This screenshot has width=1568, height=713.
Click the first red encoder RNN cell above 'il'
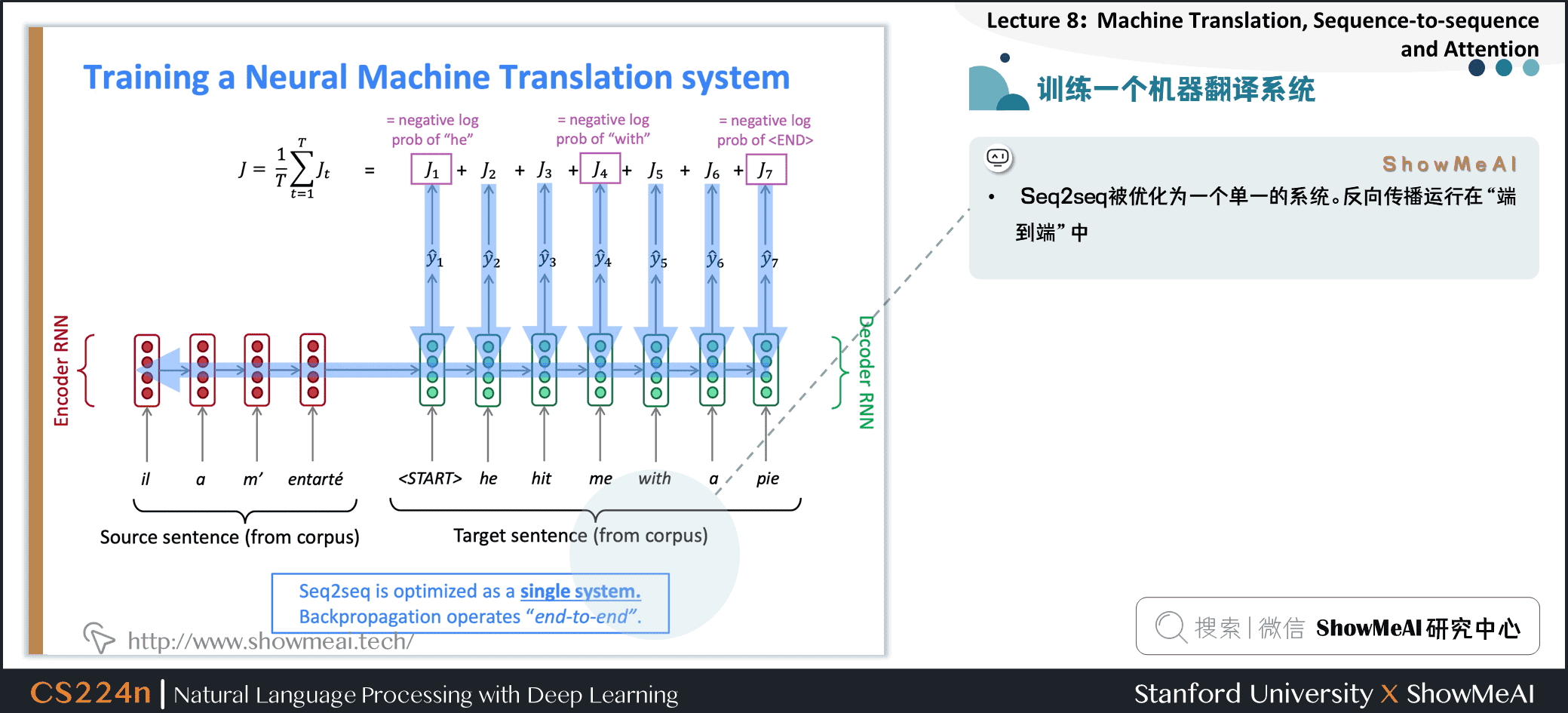[147, 370]
